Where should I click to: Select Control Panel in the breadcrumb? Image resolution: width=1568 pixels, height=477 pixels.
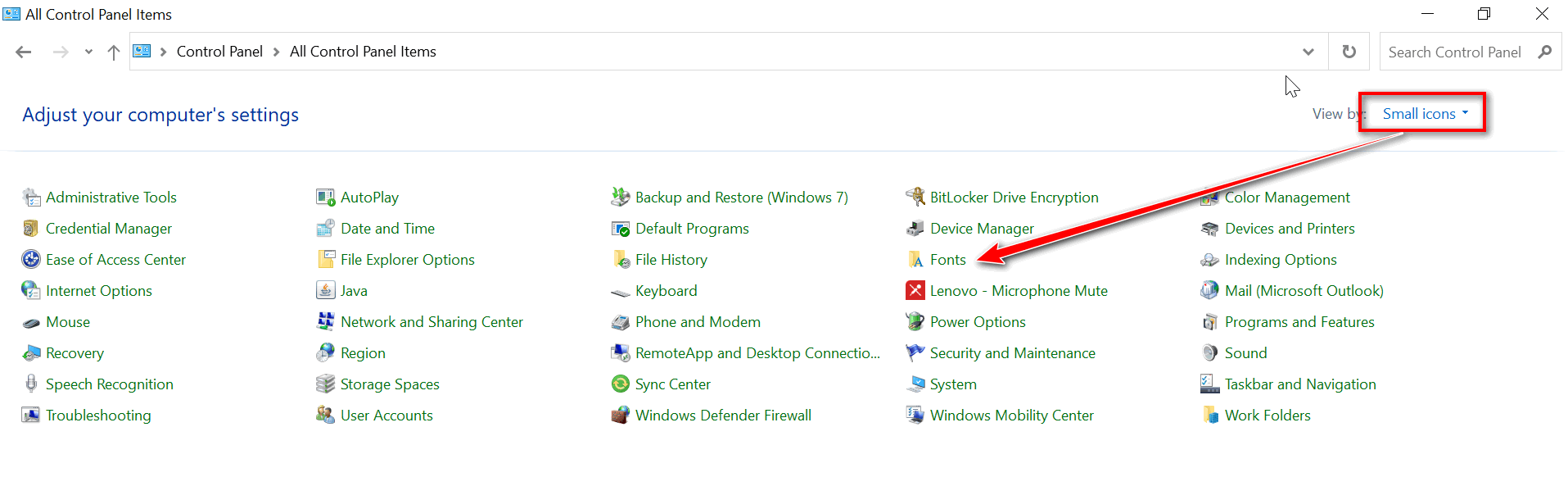click(x=219, y=52)
